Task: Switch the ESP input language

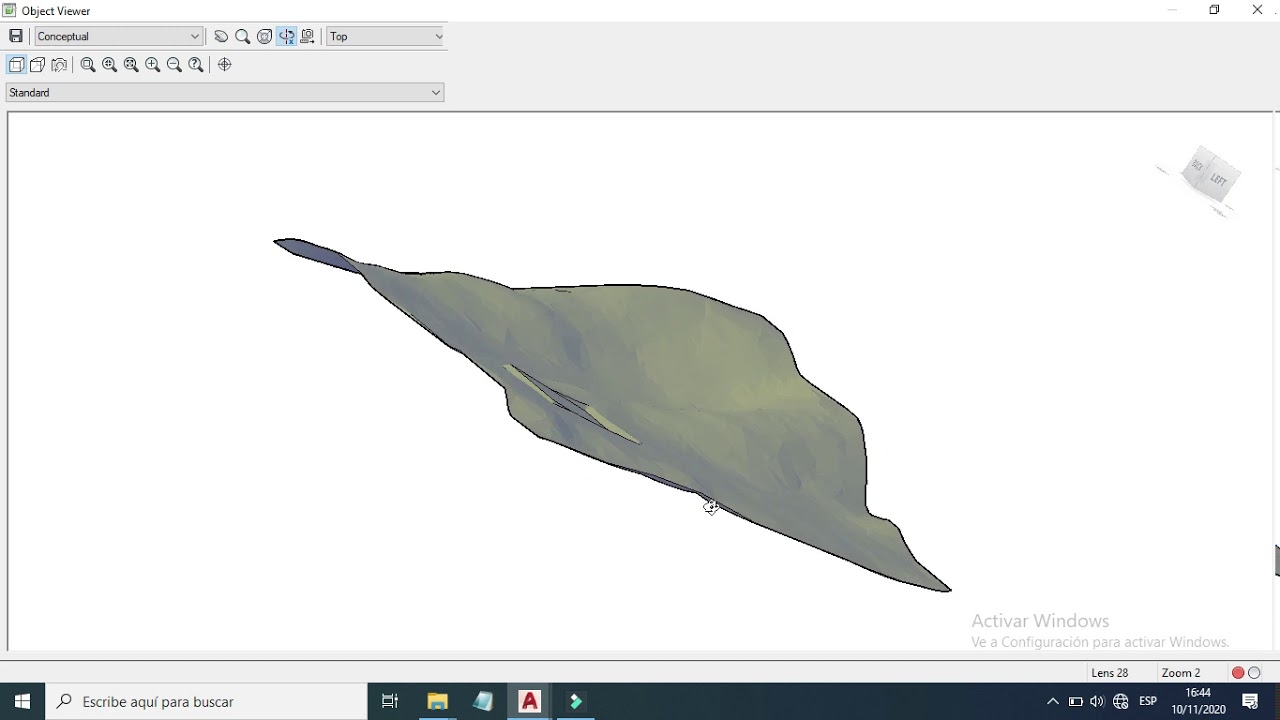Action: [1148, 701]
